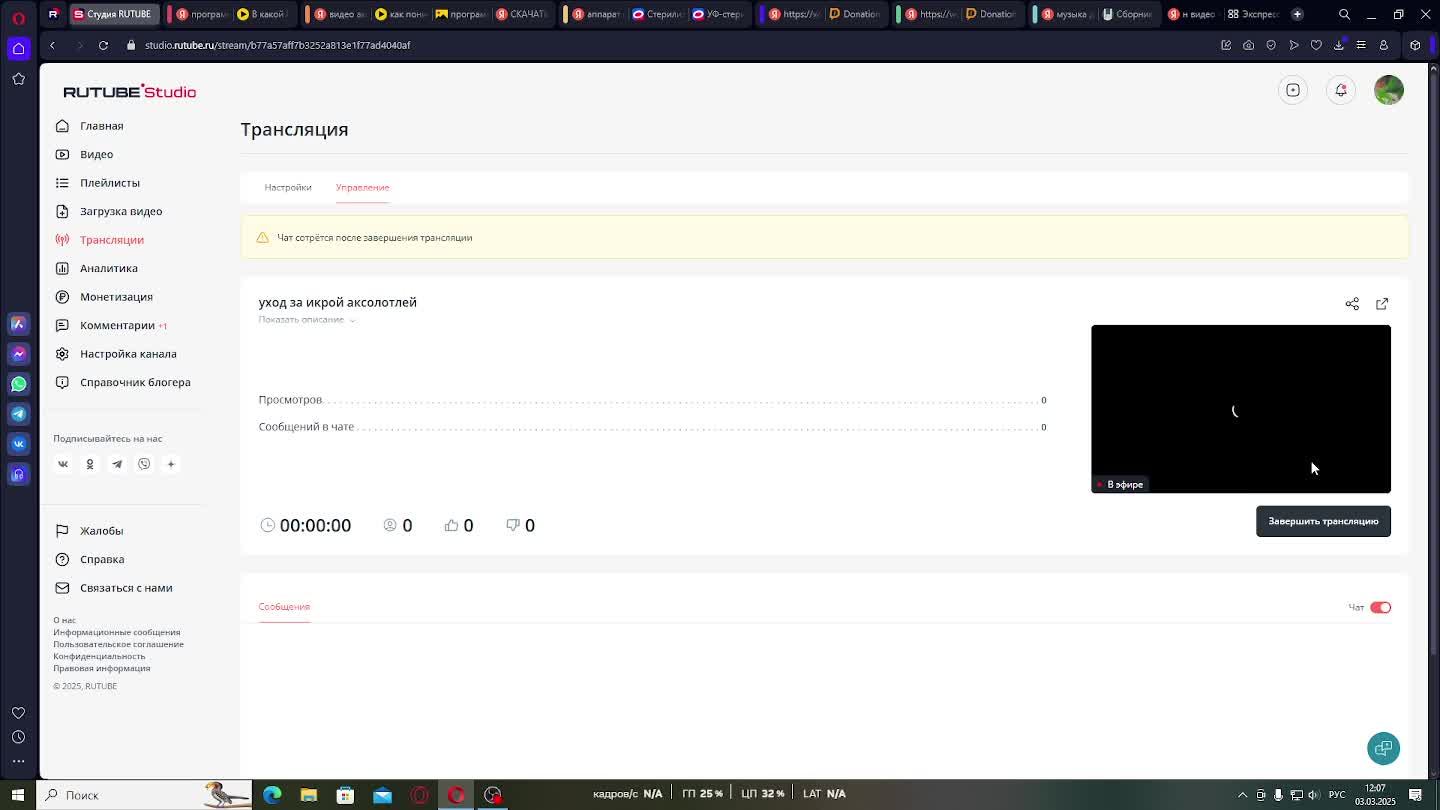
Task: Search tabs with magnifier icon
Action: 1344,14
